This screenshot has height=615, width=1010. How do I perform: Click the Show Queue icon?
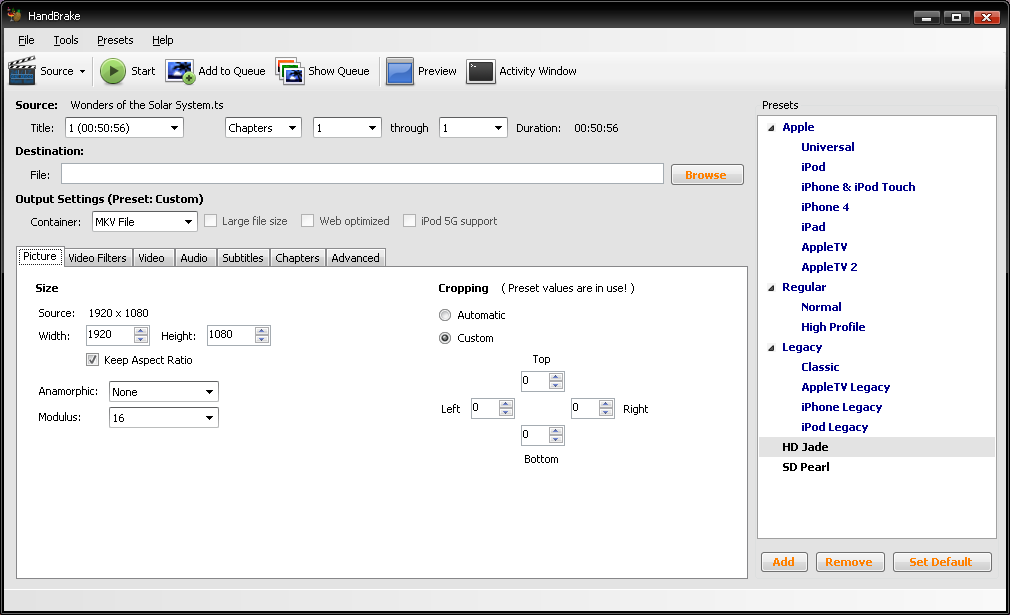(290, 71)
